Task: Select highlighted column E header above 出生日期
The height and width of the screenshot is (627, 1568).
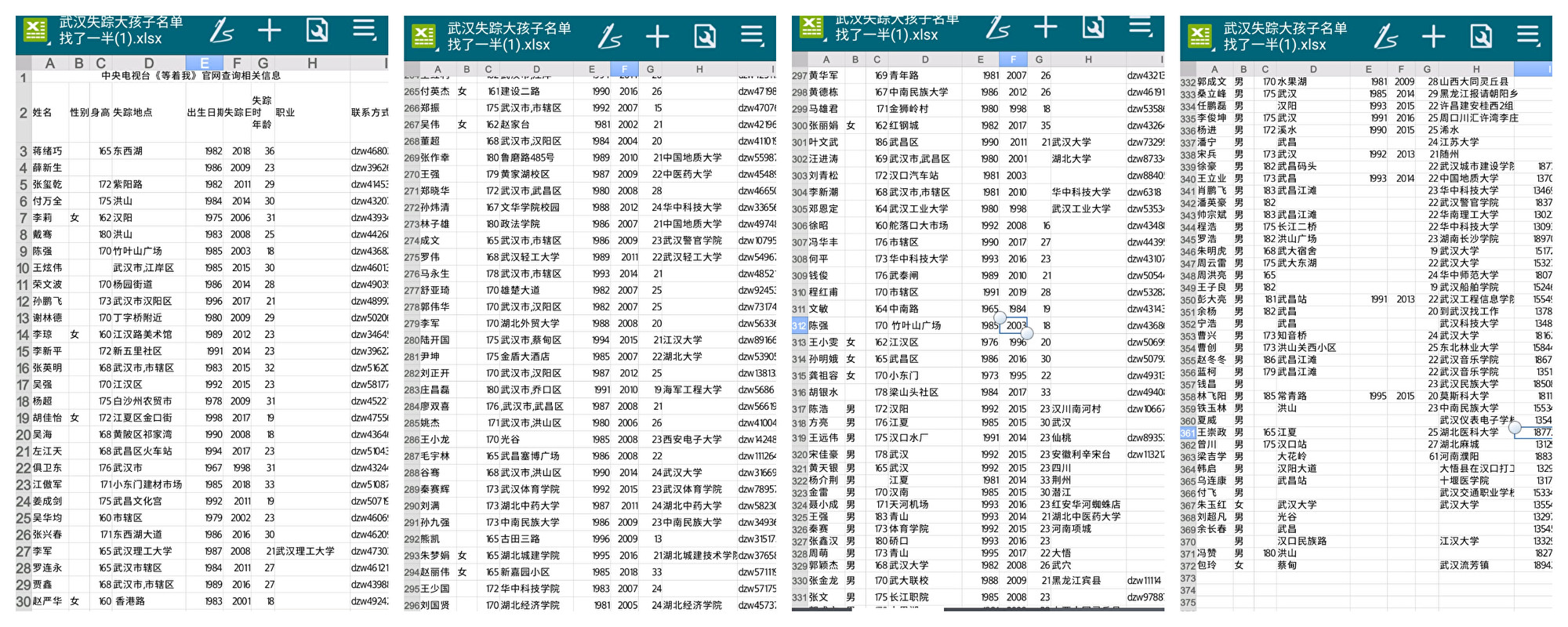Action: pyautogui.click(x=204, y=63)
